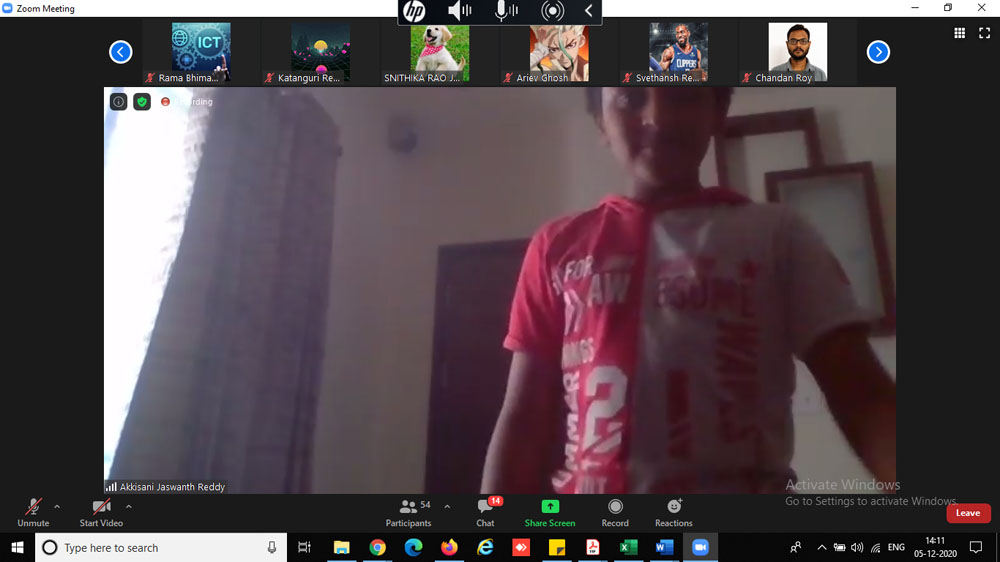Viewport: 1000px width, 562px height.
Task: Open the Windows Start menu
Action: click(x=17, y=547)
